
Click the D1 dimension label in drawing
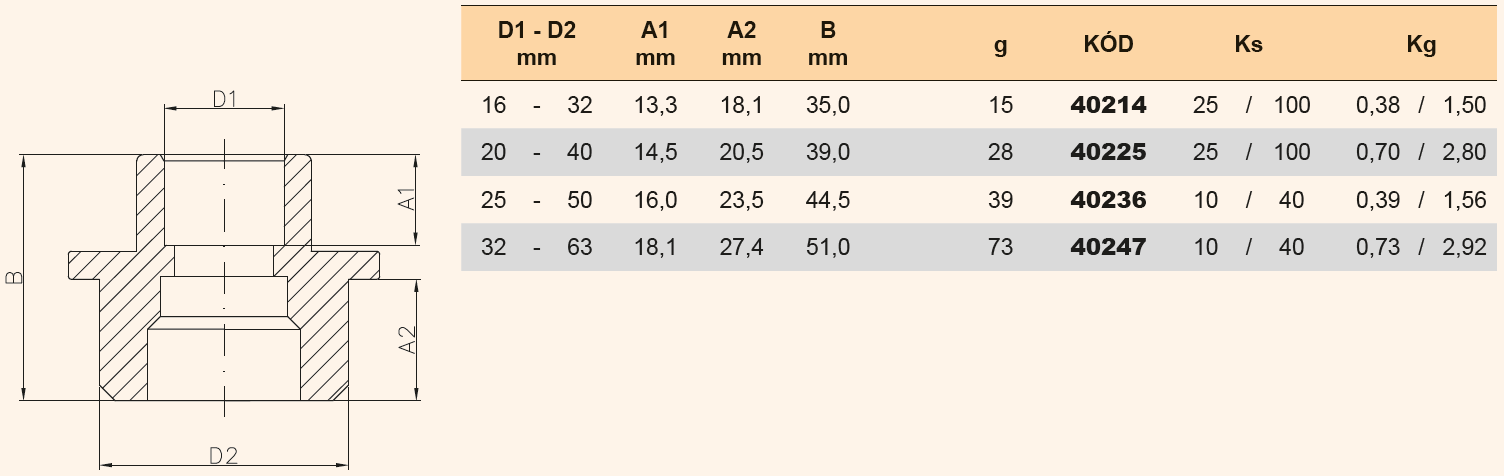pos(224,98)
